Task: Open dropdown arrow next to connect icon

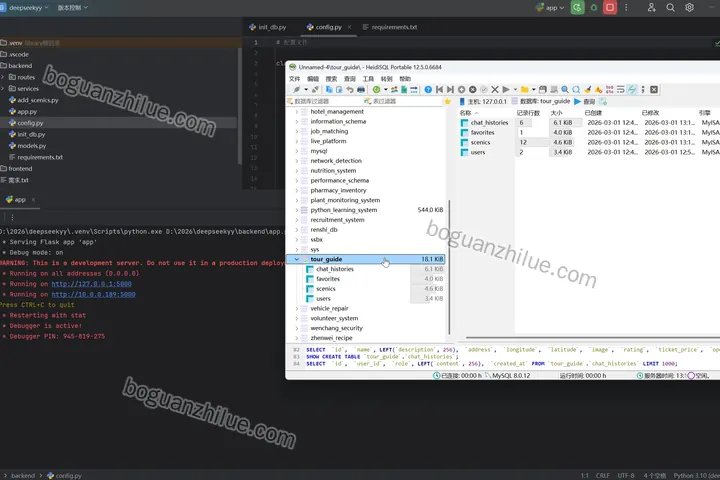Action: (x=306, y=90)
